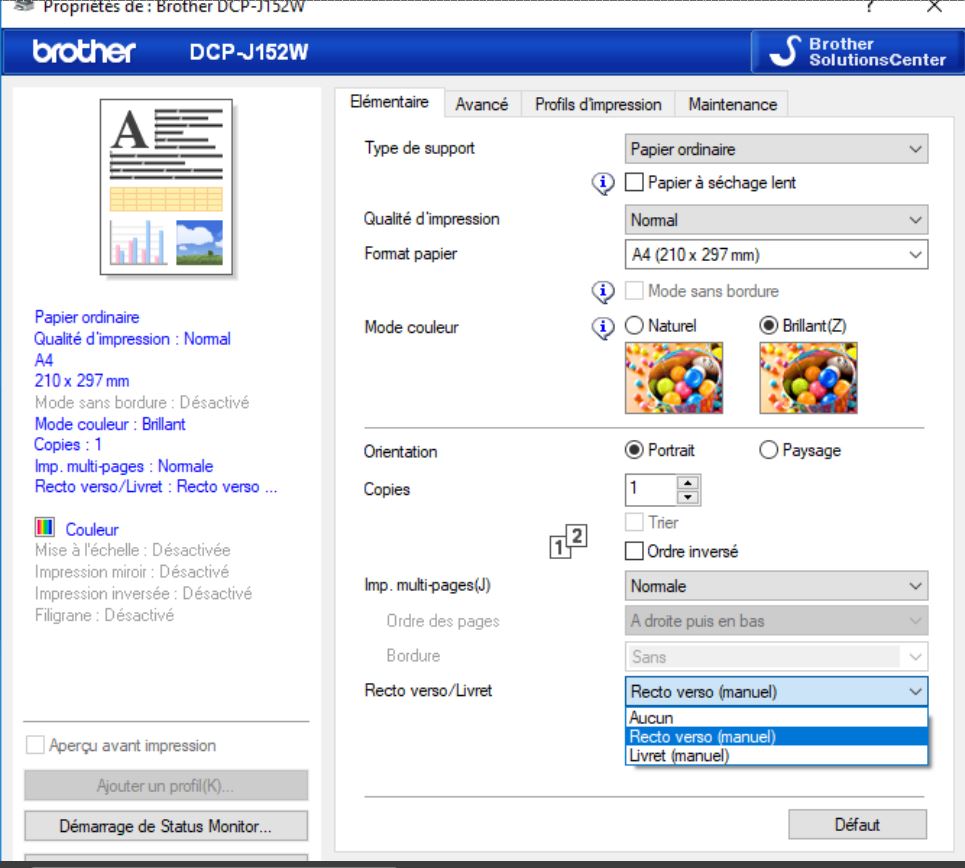The image size is (965, 868).
Task: Click 'Imp. multi-pages : Normale' summary line
Action: tap(124, 466)
